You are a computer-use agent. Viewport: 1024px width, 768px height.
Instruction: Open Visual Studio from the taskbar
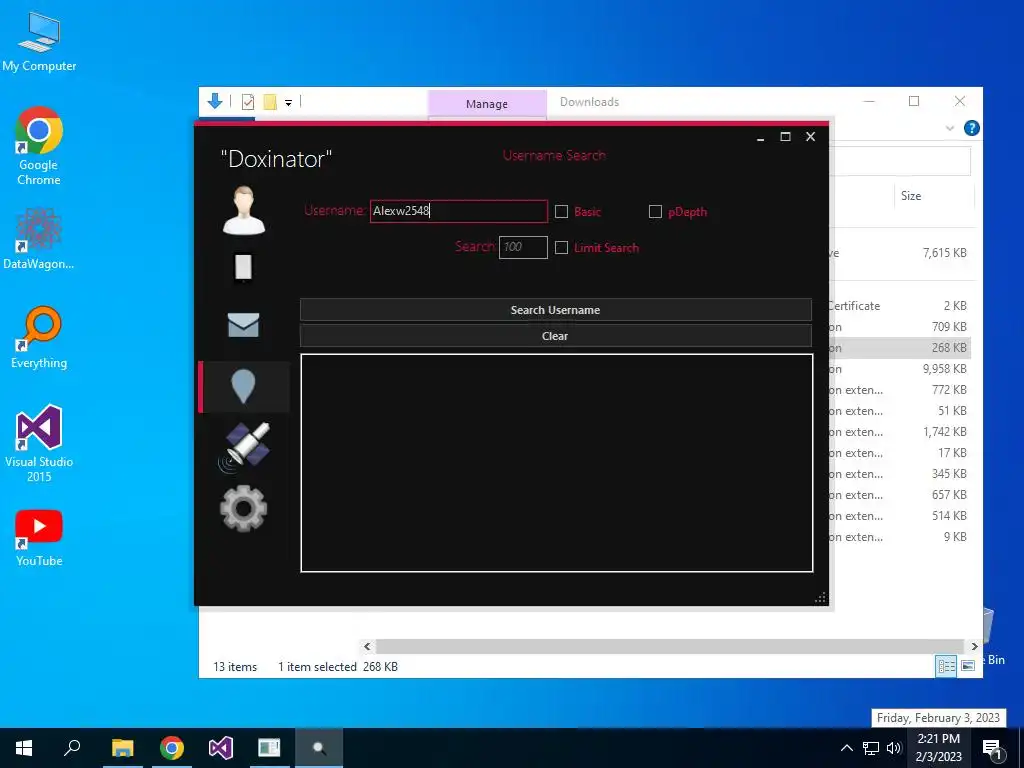point(221,748)
